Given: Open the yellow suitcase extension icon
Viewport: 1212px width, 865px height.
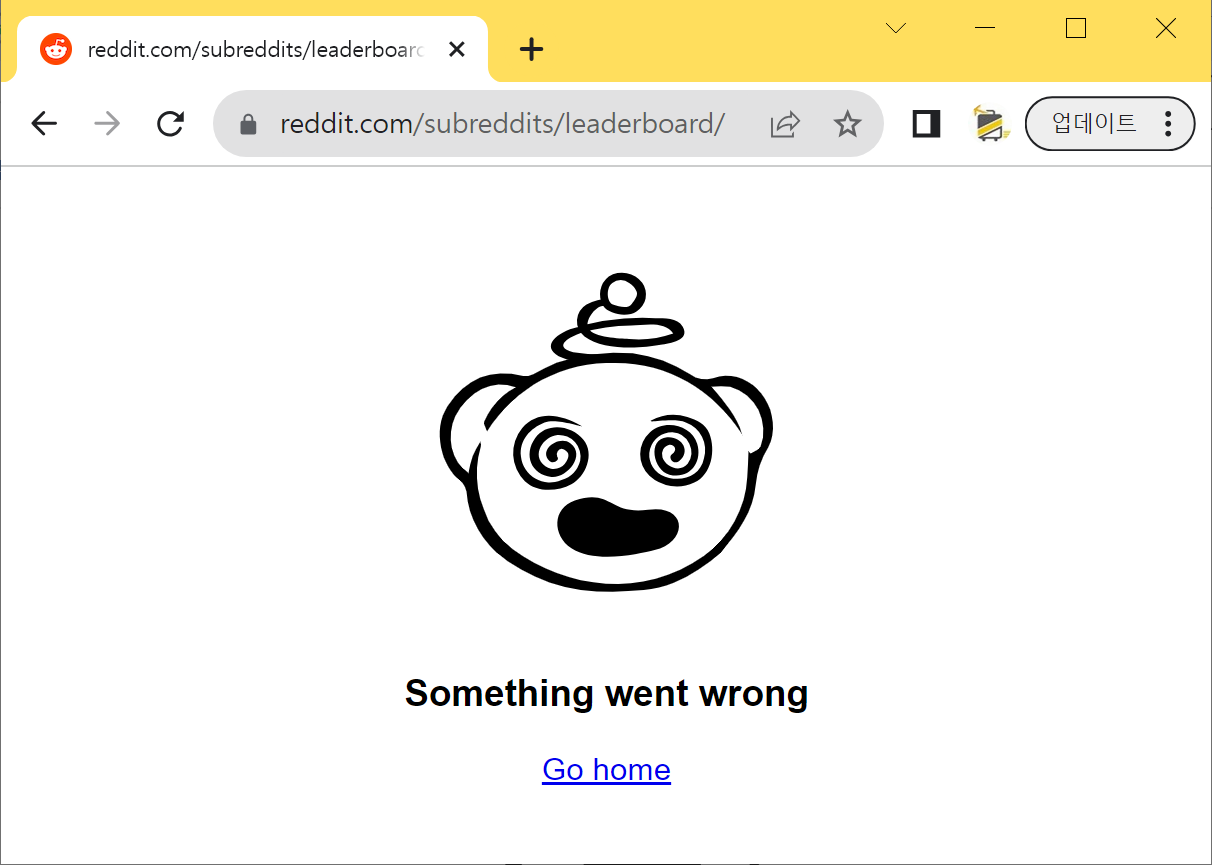Looking at the screenshot, I should tap(988, 124).
